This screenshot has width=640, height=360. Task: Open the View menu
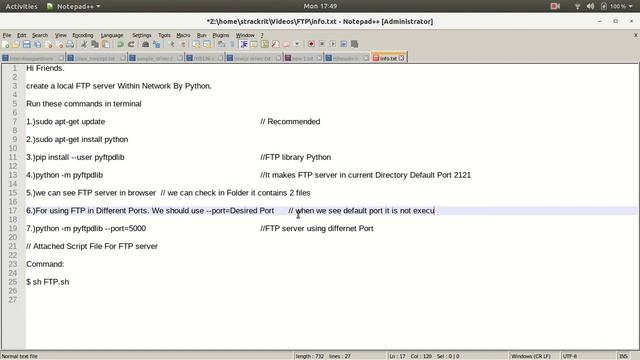[61, 36]
